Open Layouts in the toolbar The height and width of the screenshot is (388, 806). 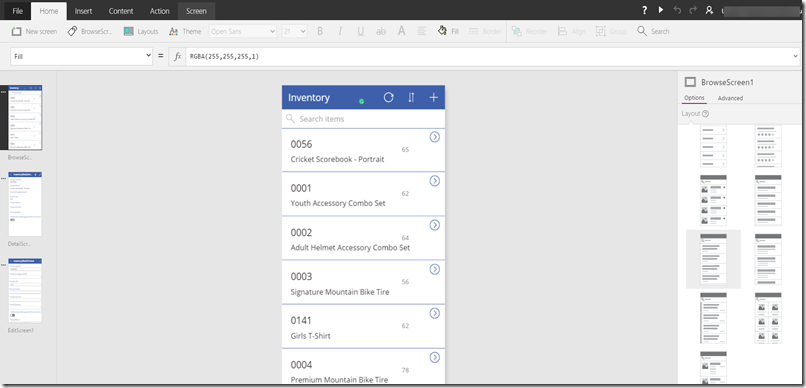click(x=141, y=31)
